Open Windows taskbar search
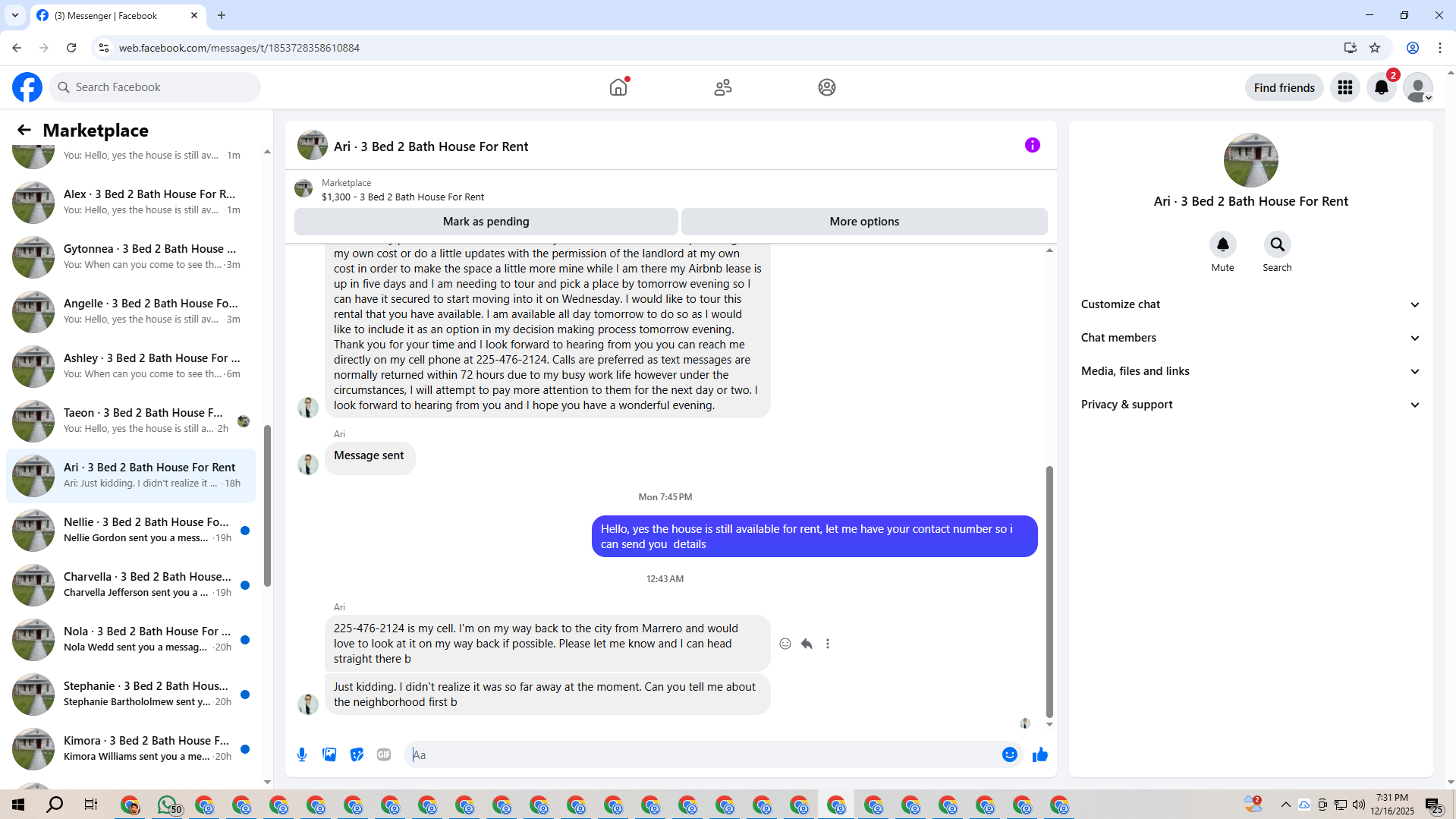 (x=55, y=805)
